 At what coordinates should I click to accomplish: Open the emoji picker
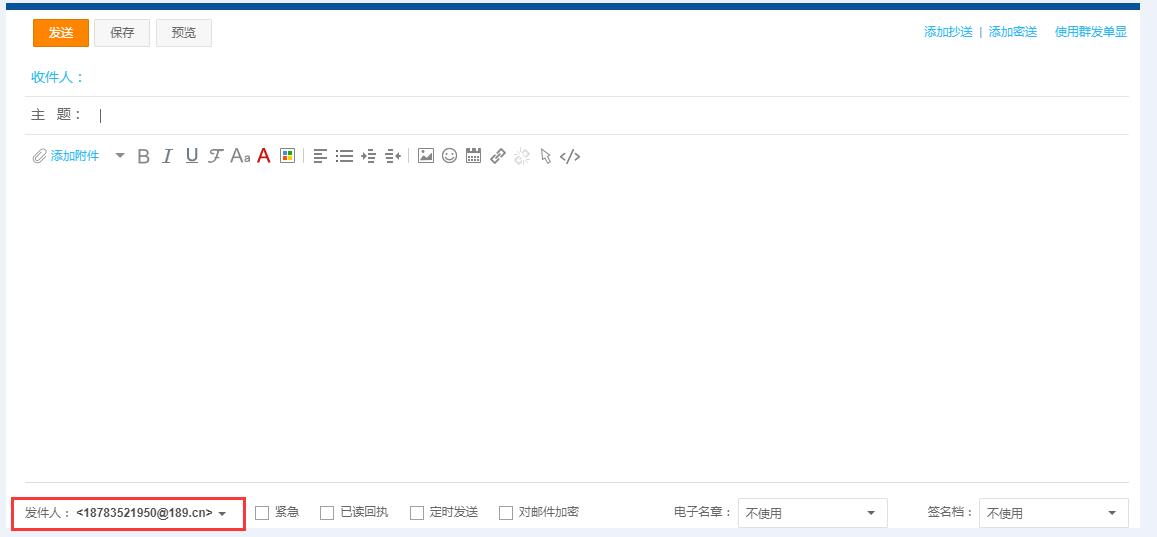450,156
